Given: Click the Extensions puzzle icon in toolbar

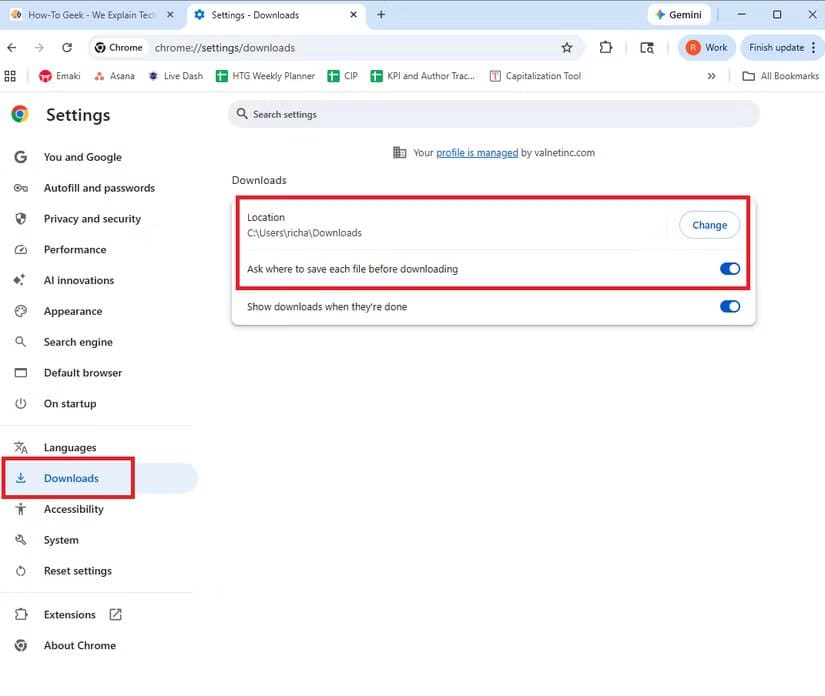Looking at the screenshot, I should click(x=605, y=47).
